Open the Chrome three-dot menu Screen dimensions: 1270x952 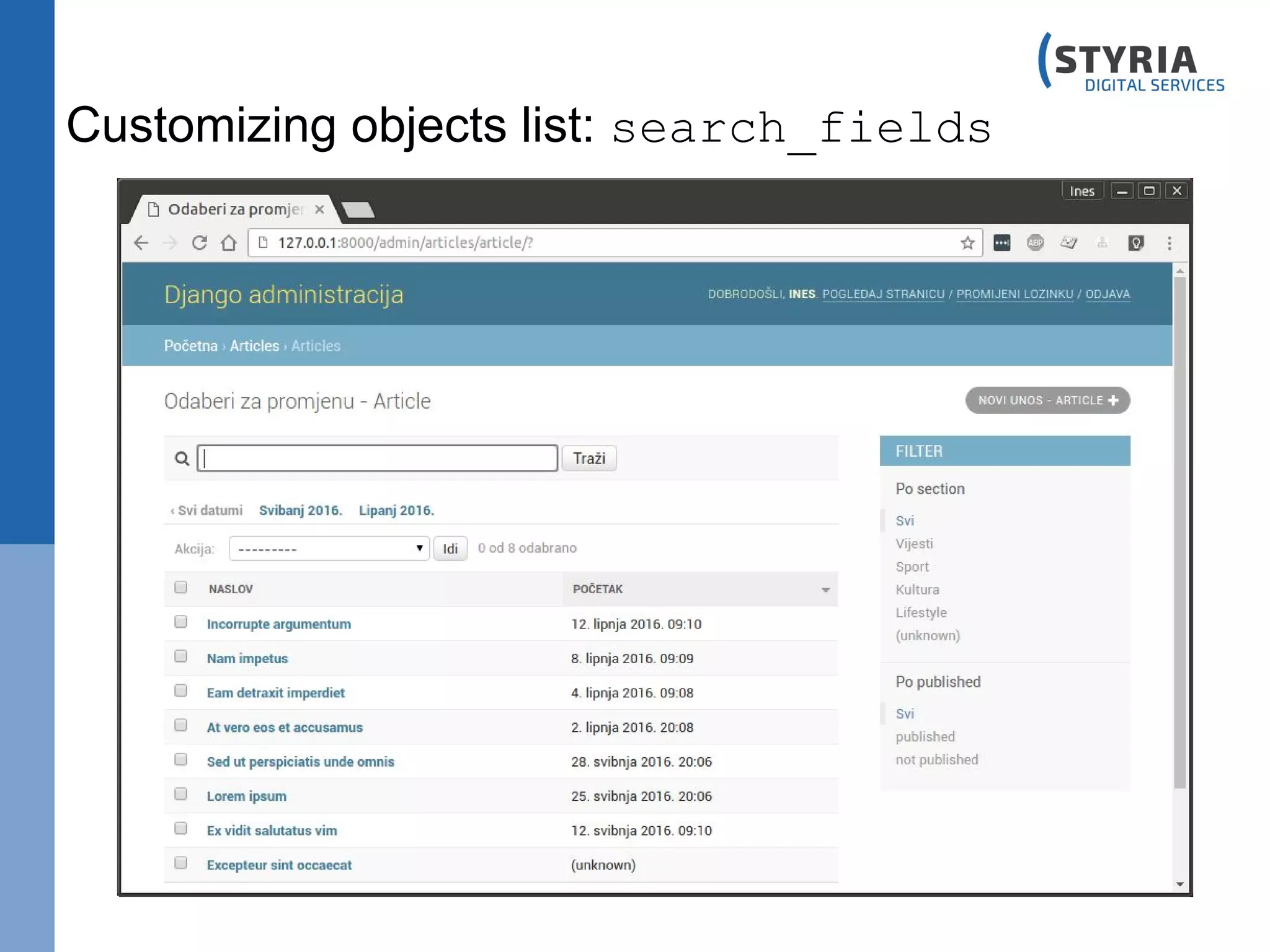(1170, 242)
